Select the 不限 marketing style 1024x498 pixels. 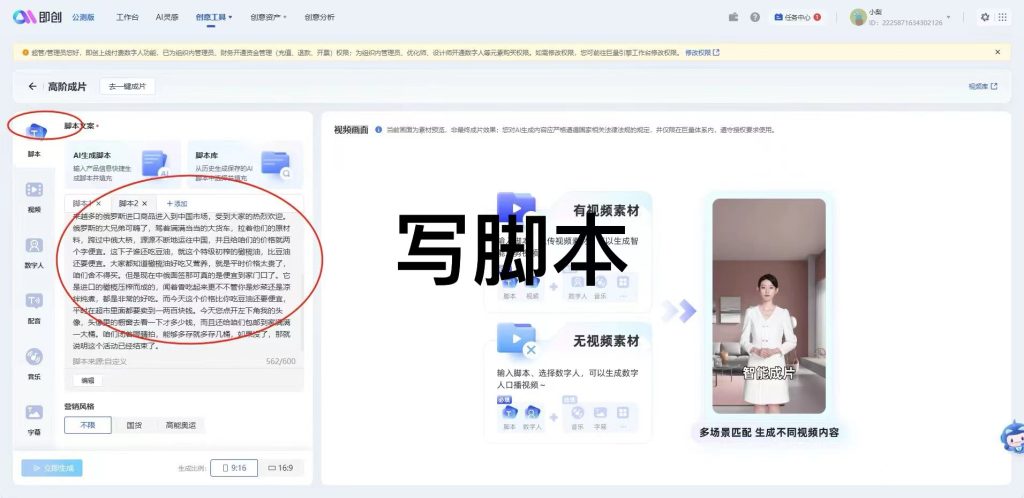pos(88,425)
